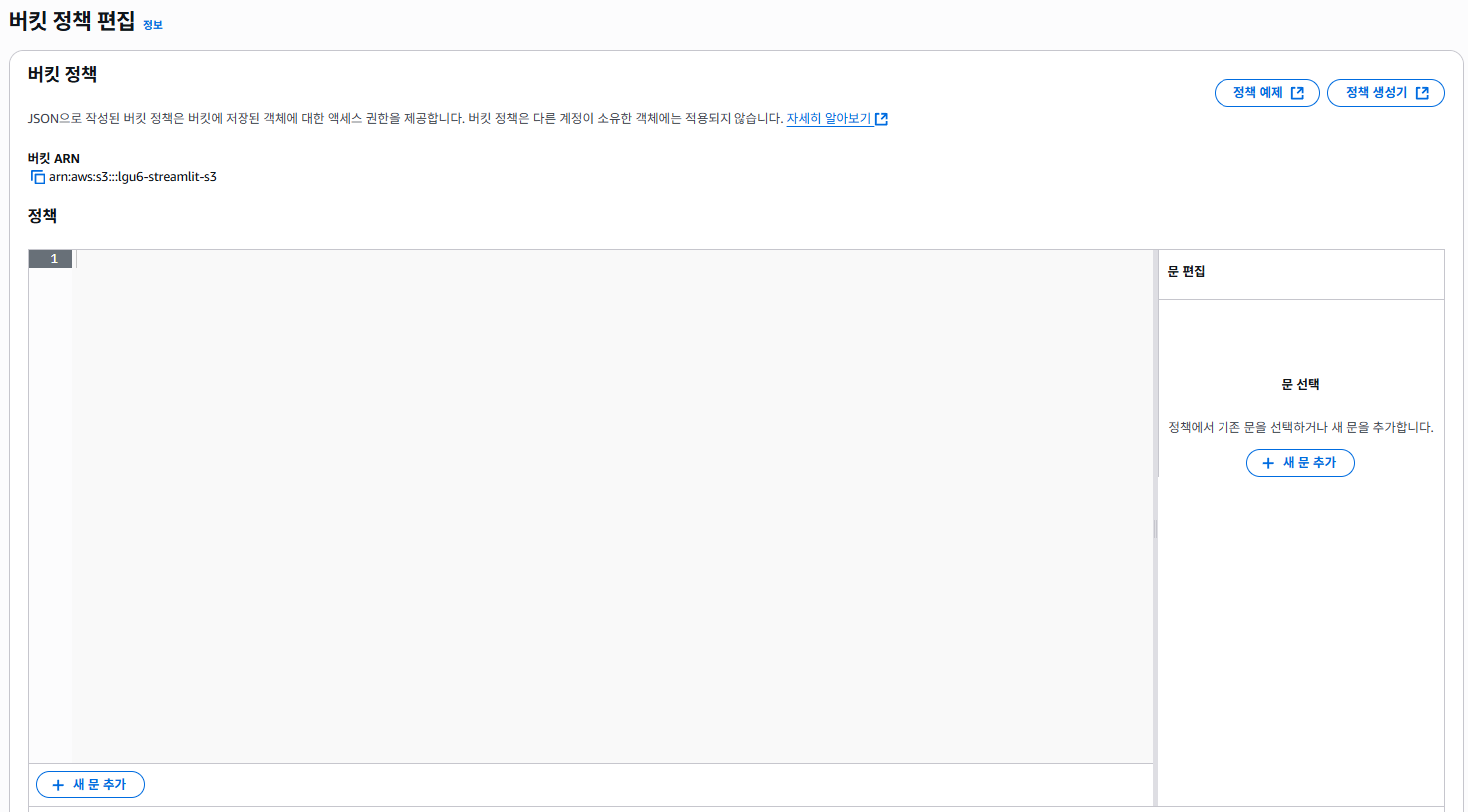Image resolution: width=1468 pixels, height=812 pixels.
Task: Open the 정책 예제 button
Action: (x=1267, y=93)
